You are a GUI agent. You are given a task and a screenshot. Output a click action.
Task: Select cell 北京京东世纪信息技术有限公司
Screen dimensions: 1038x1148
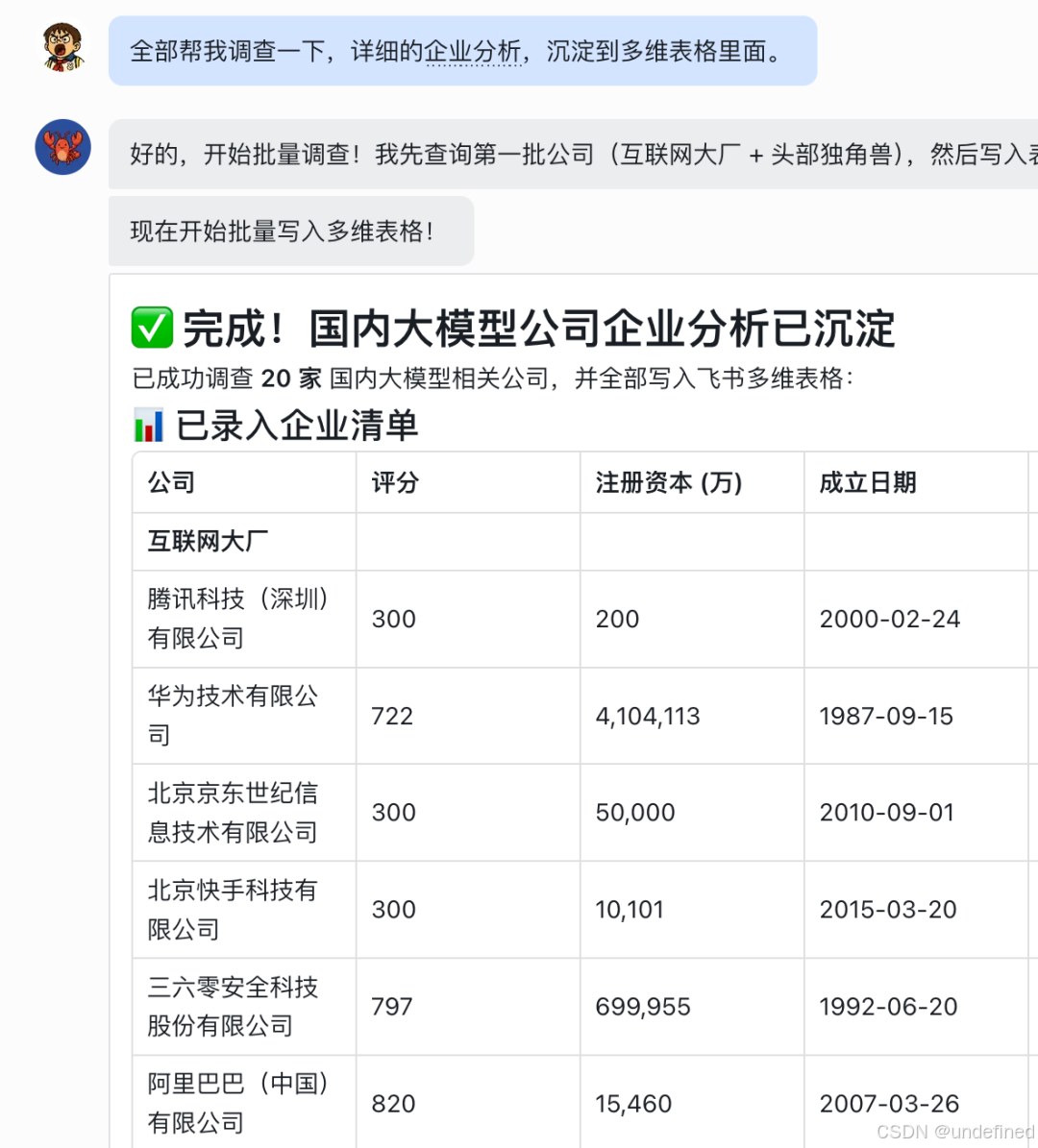pos(245,813)
